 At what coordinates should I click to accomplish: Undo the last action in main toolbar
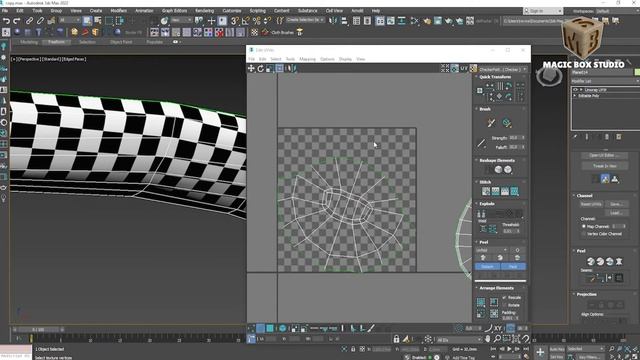6,20
